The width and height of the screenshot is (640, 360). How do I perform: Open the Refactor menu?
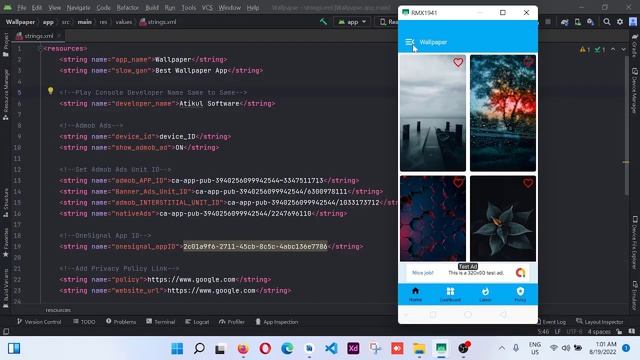127,7
